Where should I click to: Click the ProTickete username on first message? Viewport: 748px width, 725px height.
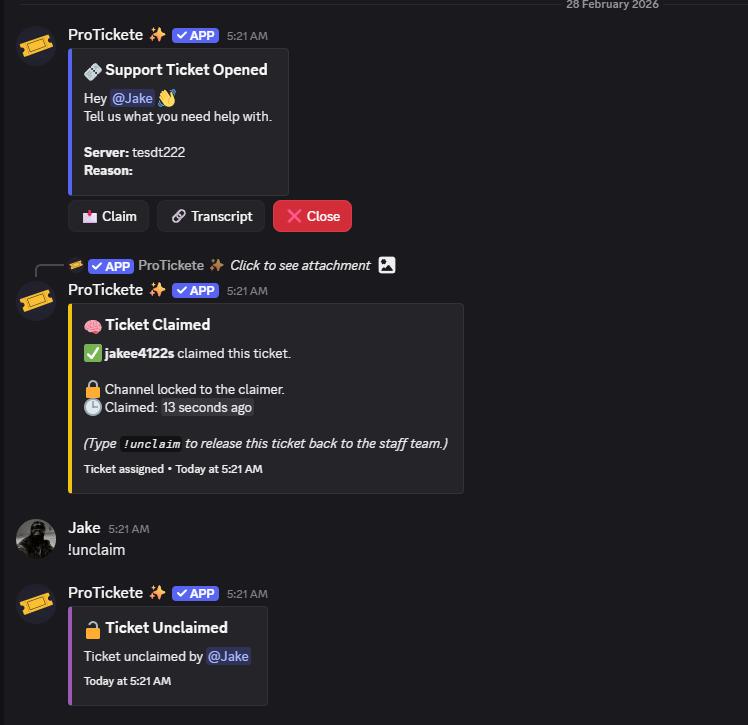[x=105, y=35]
